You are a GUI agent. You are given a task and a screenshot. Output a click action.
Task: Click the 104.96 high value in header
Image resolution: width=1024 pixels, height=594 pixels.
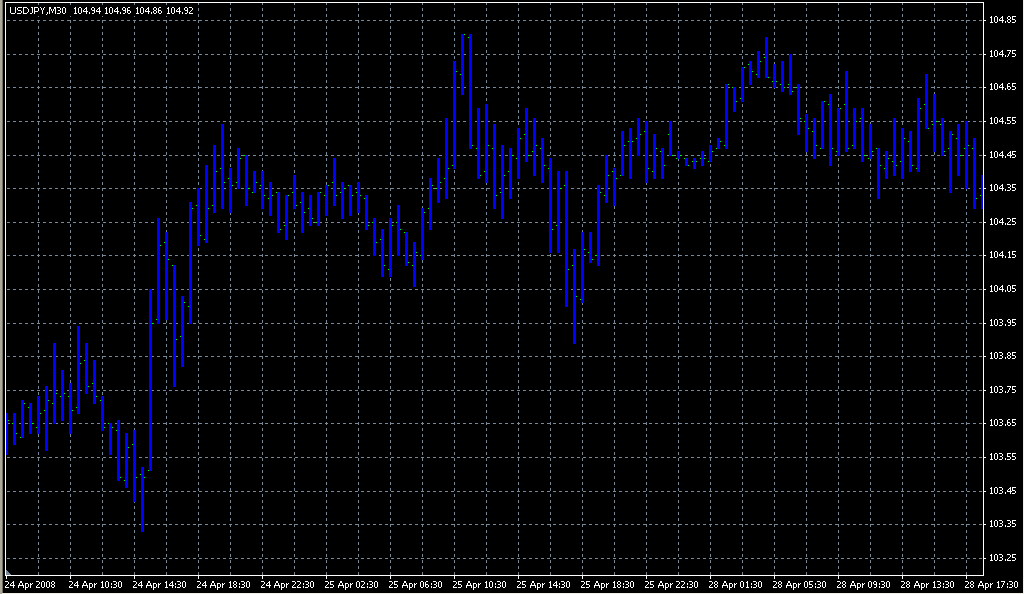118,11
